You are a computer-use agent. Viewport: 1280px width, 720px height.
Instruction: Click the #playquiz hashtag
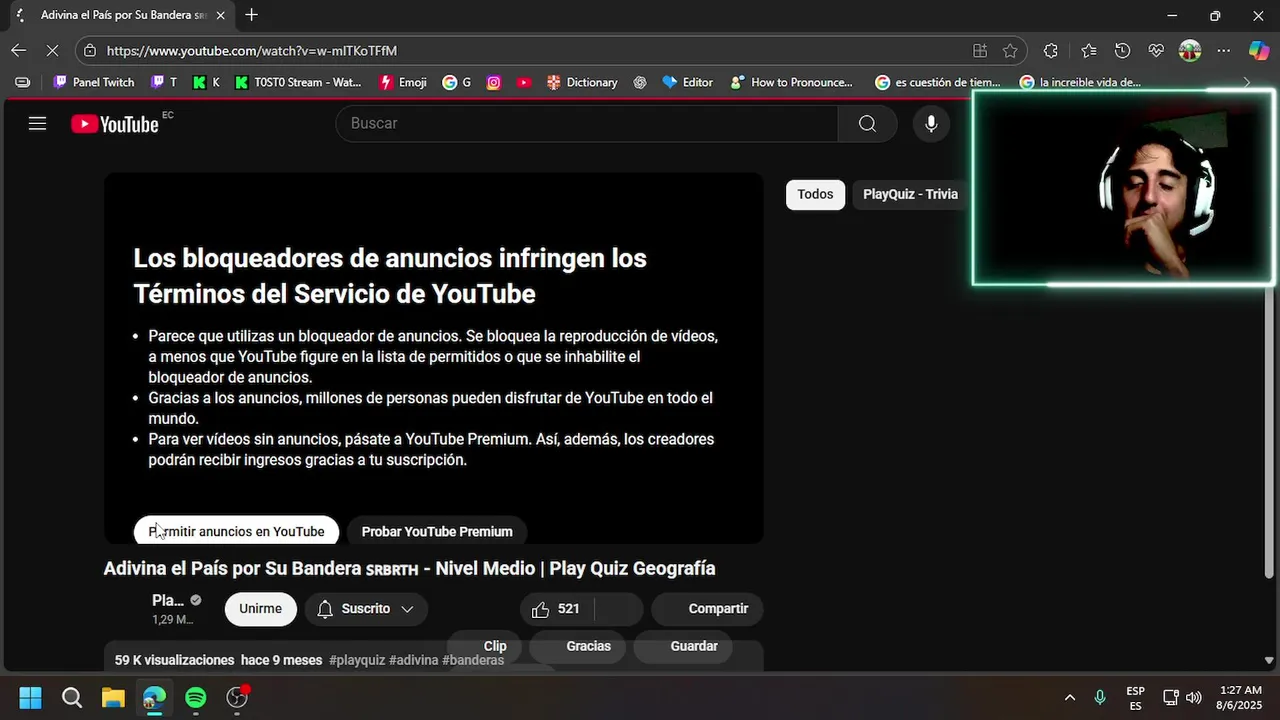coord(357,660)
